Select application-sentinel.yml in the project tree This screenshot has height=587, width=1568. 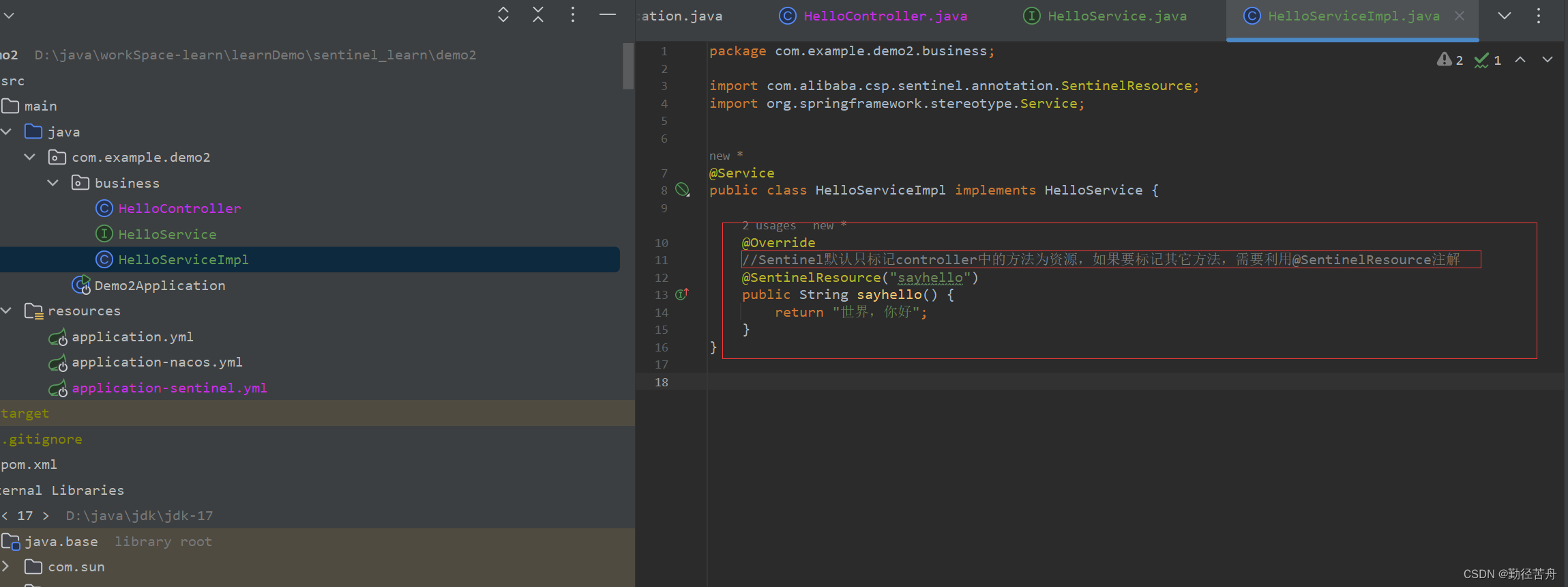click(x=169, y=388)
